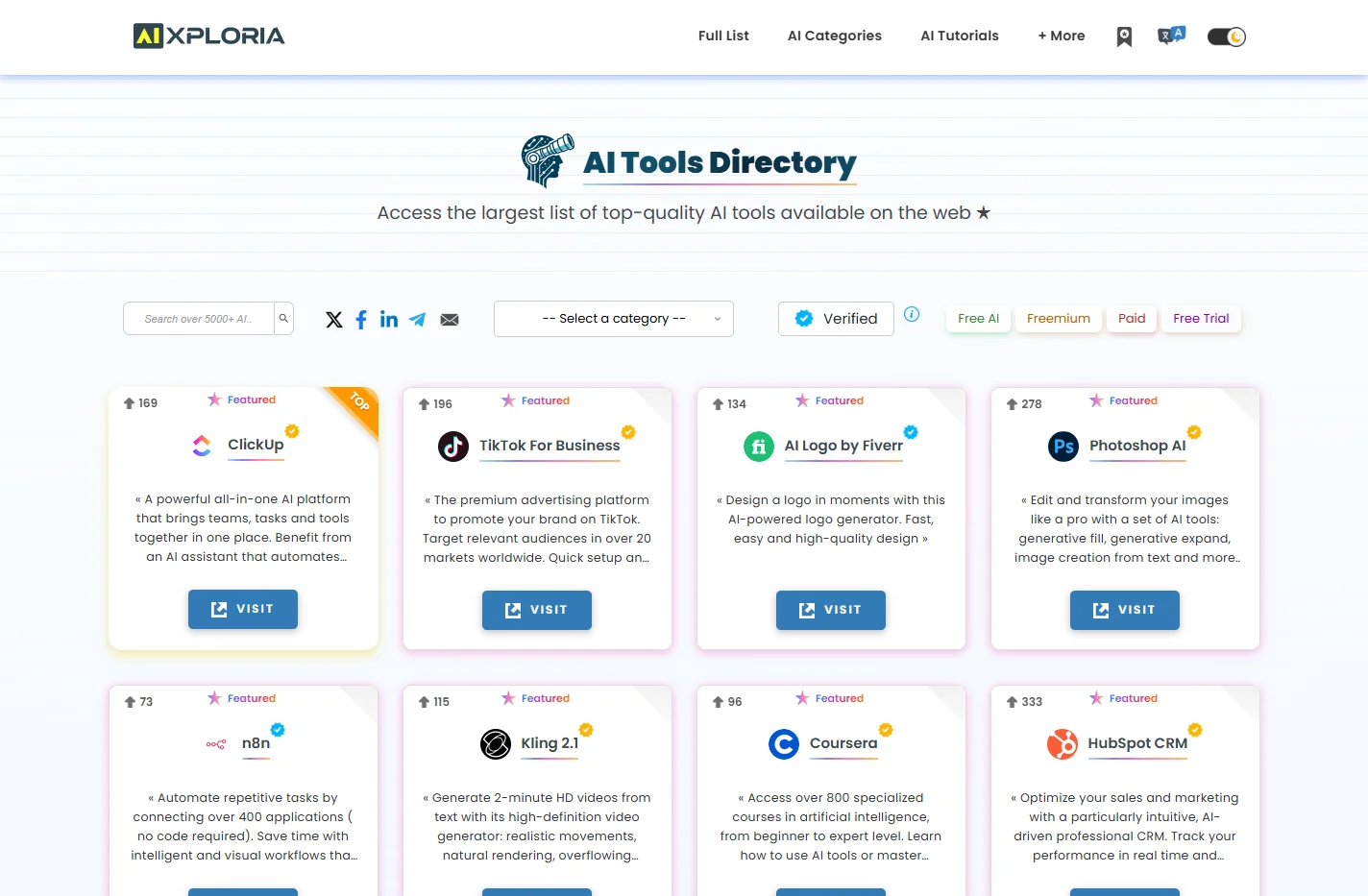Click the Photoshop Ps logo icon

point(1063,447)
